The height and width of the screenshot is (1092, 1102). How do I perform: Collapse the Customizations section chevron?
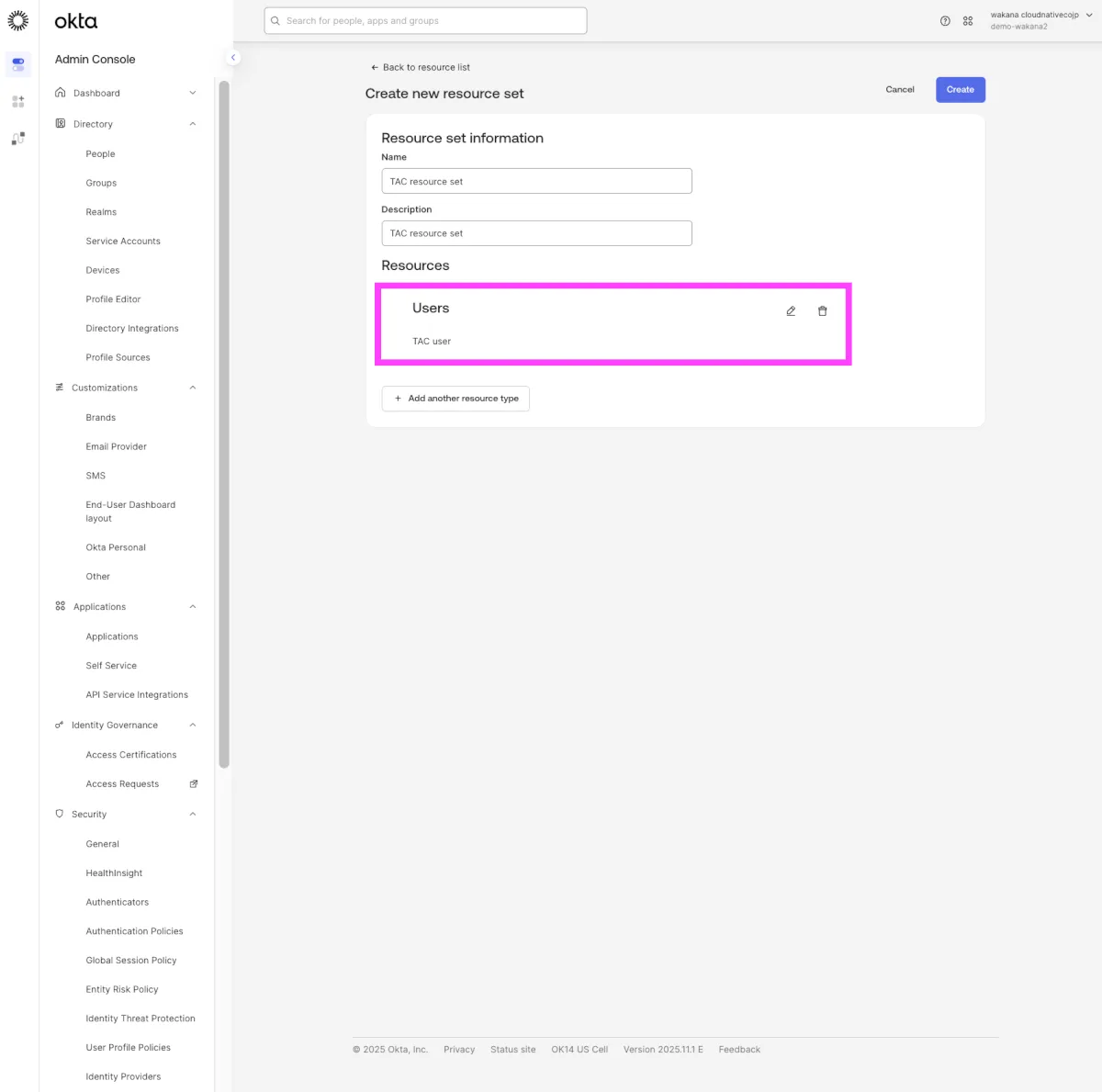193,388
